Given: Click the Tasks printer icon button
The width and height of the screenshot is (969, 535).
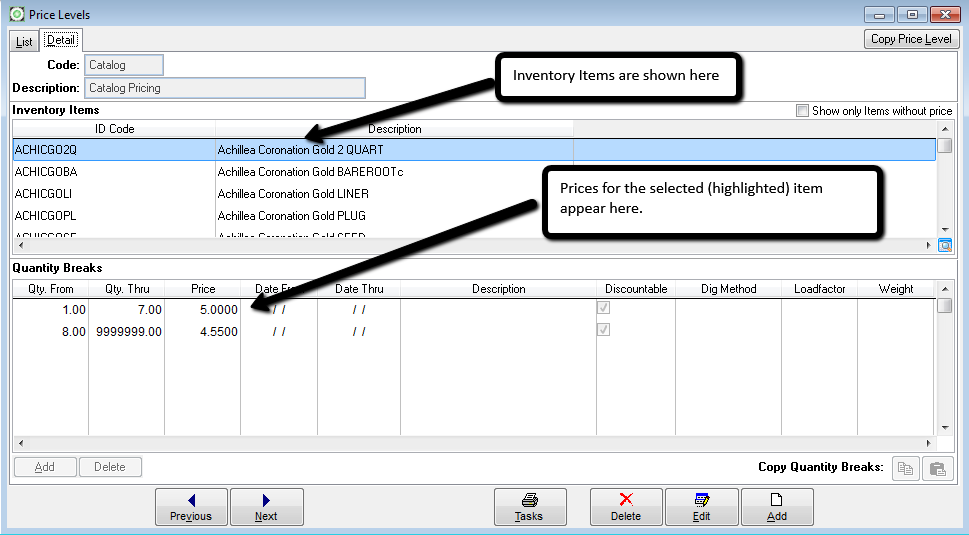Looking at the screenshot, I should click(x=530, y=507).
